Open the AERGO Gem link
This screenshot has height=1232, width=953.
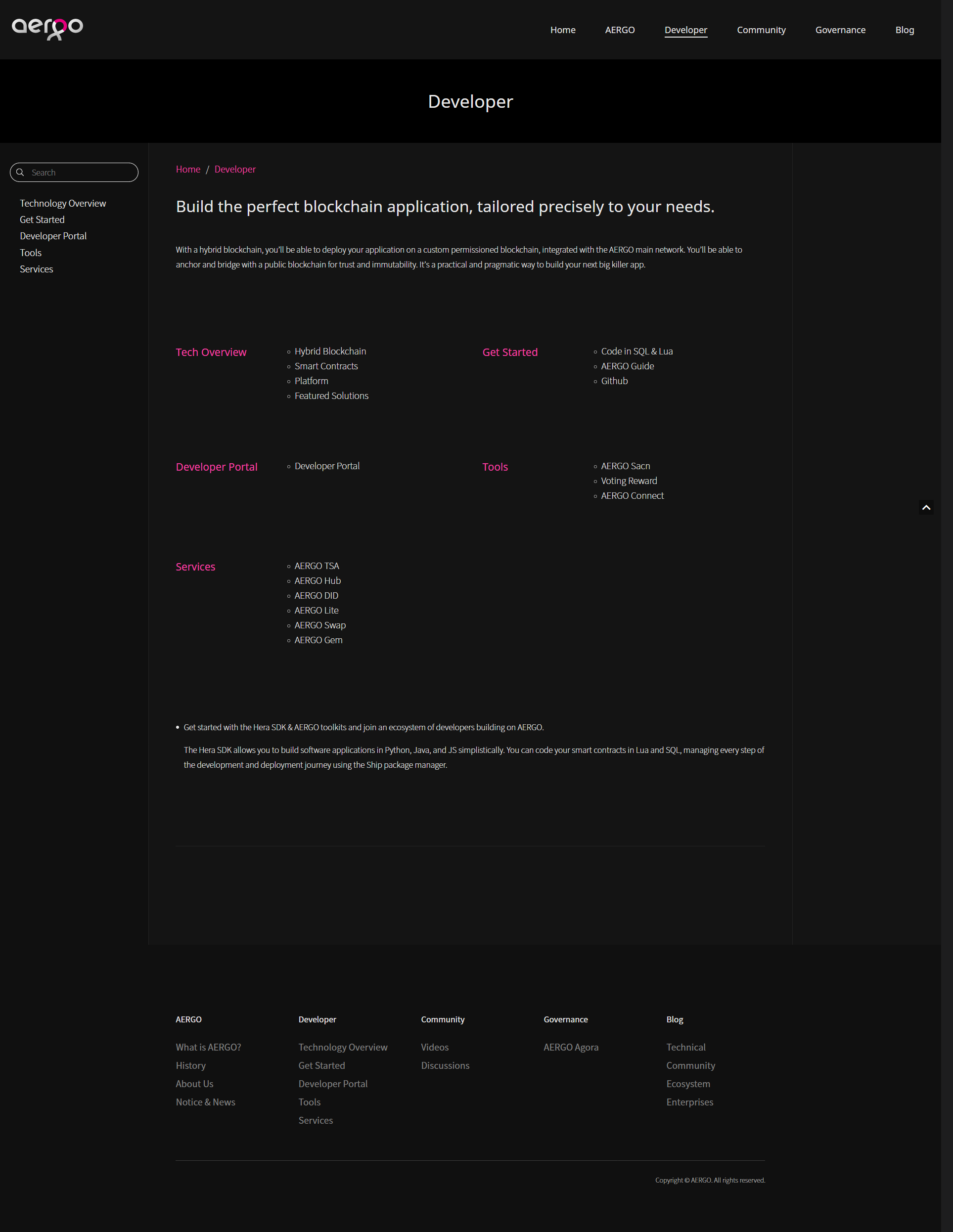click(x=318, y=640)
